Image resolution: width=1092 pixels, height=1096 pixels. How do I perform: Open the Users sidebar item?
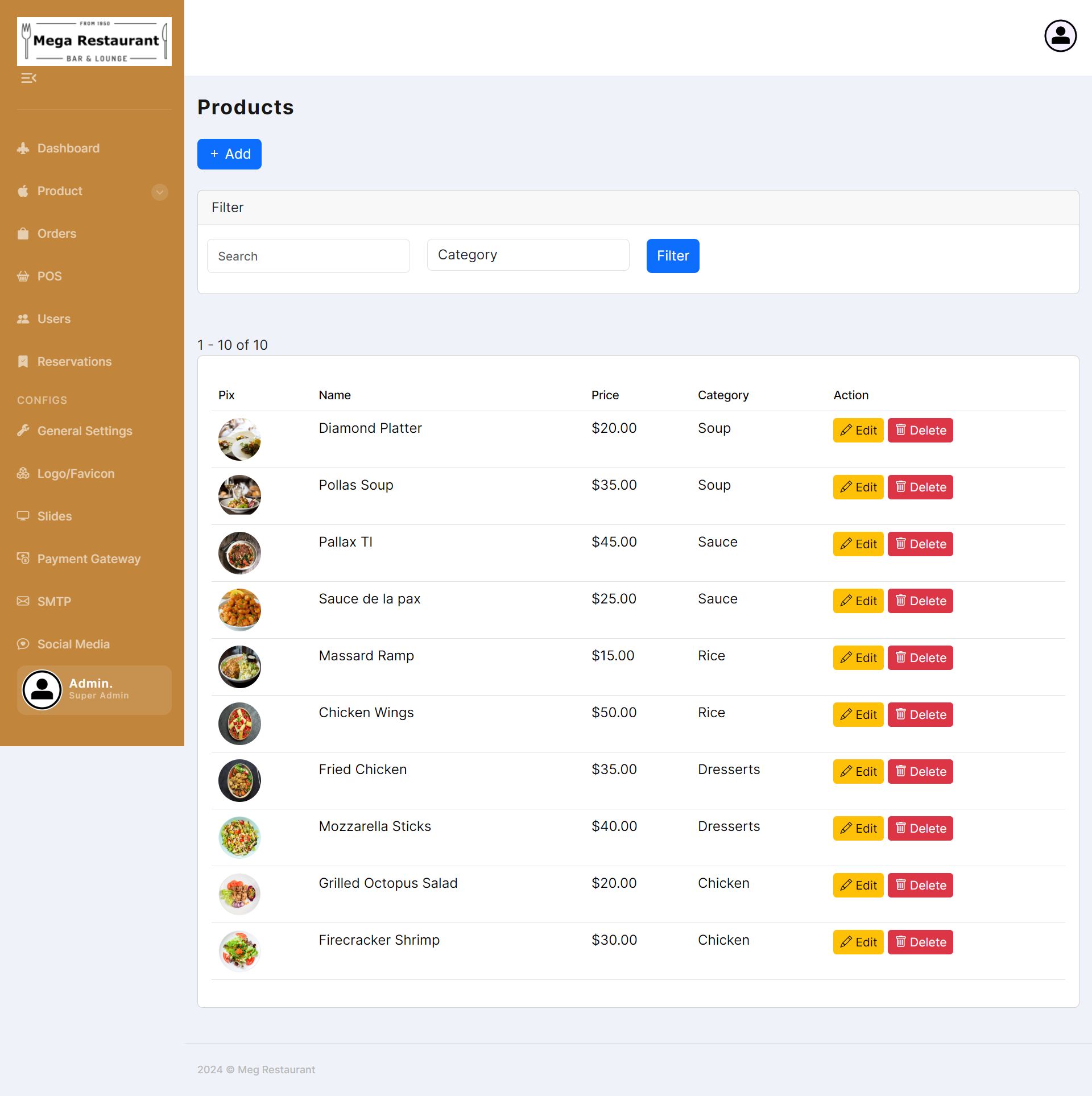click(x=53, y=319)
